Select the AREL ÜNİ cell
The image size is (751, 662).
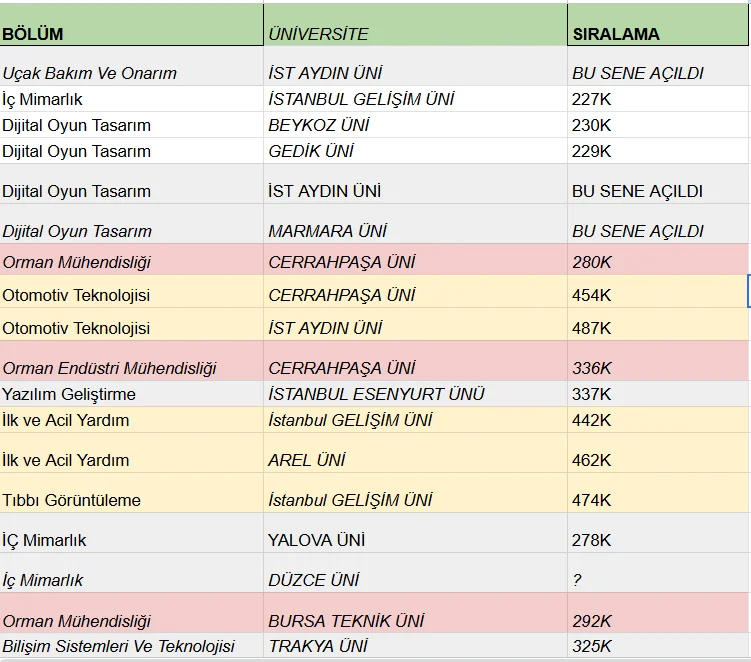415,453
